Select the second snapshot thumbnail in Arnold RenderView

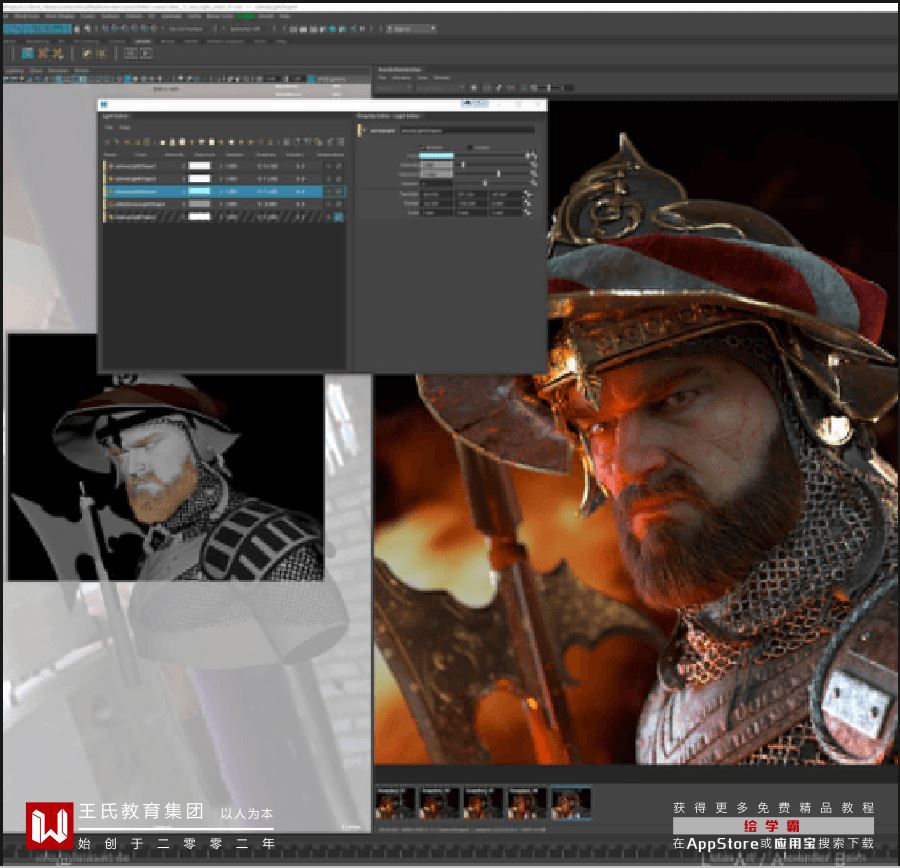click(440, 803)
